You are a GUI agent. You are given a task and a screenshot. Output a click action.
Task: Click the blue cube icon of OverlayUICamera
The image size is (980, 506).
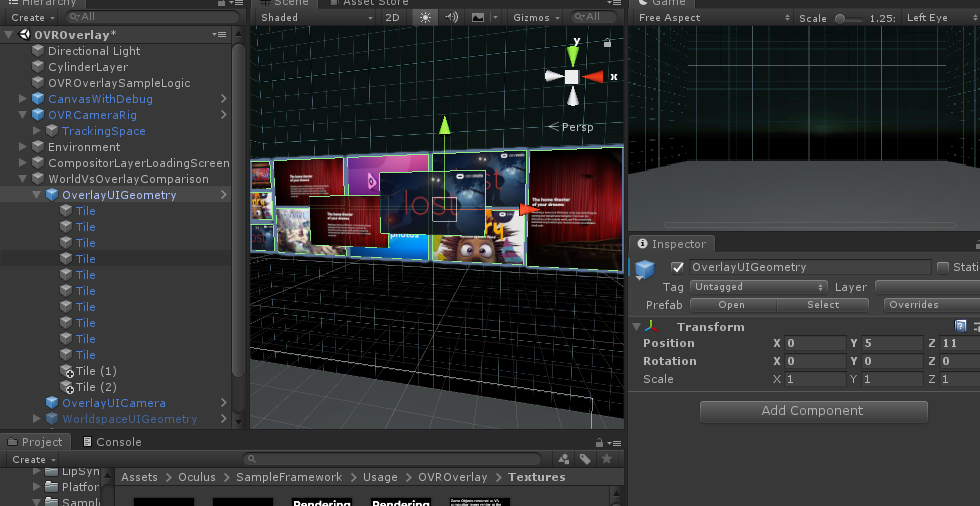point(52,403)
